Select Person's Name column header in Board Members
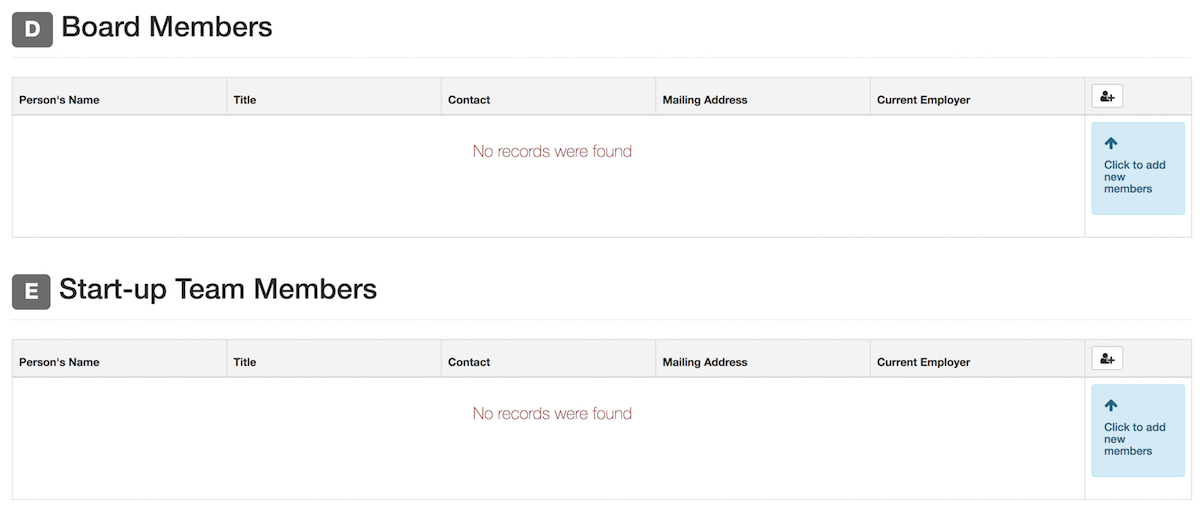Viewport: 1200px width, 515px height. 59,100
